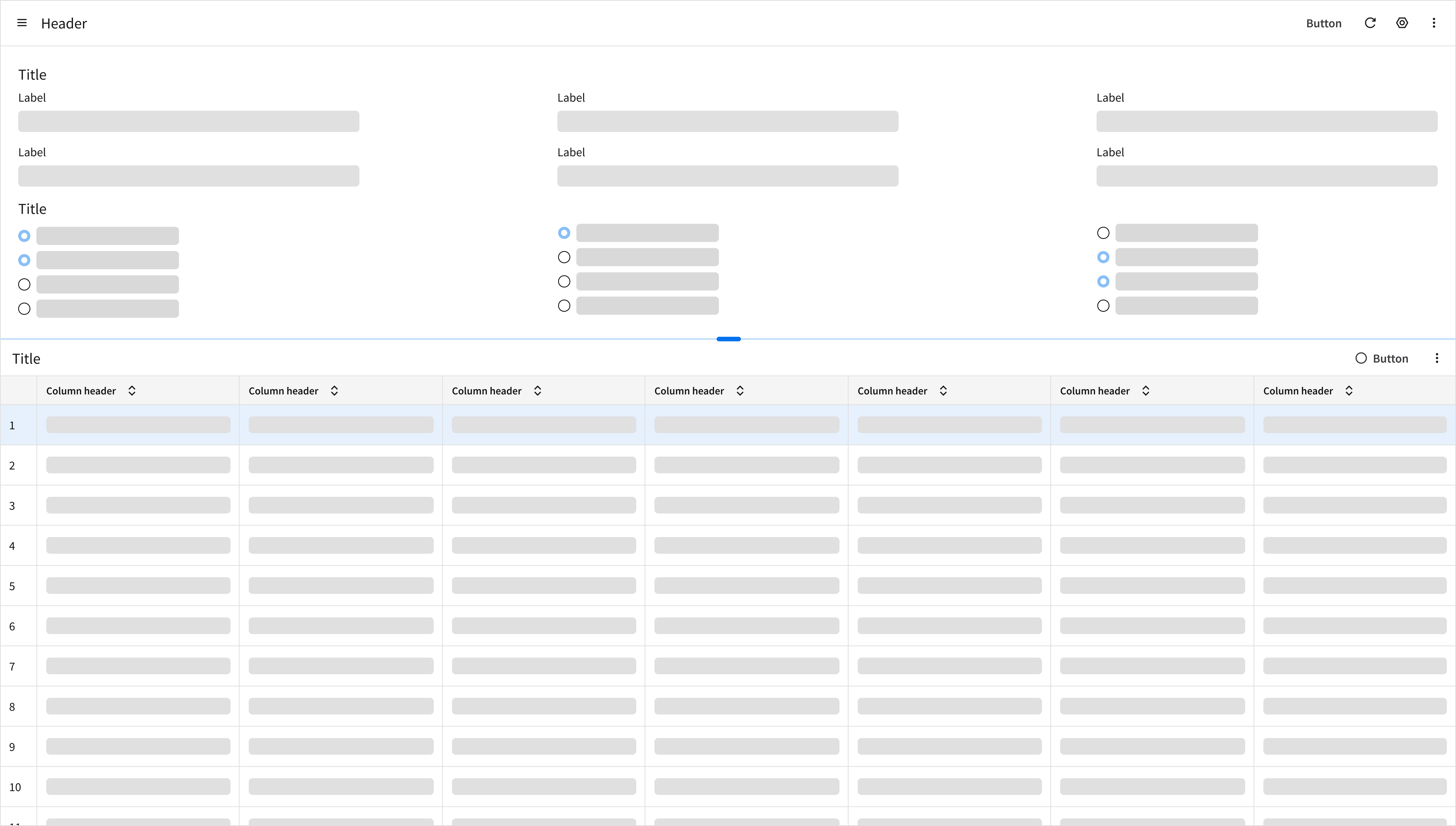This screenshot has height=826, width=1456.
Task: Open the top header kebab menu
Action: click(x=1433, y=23)
